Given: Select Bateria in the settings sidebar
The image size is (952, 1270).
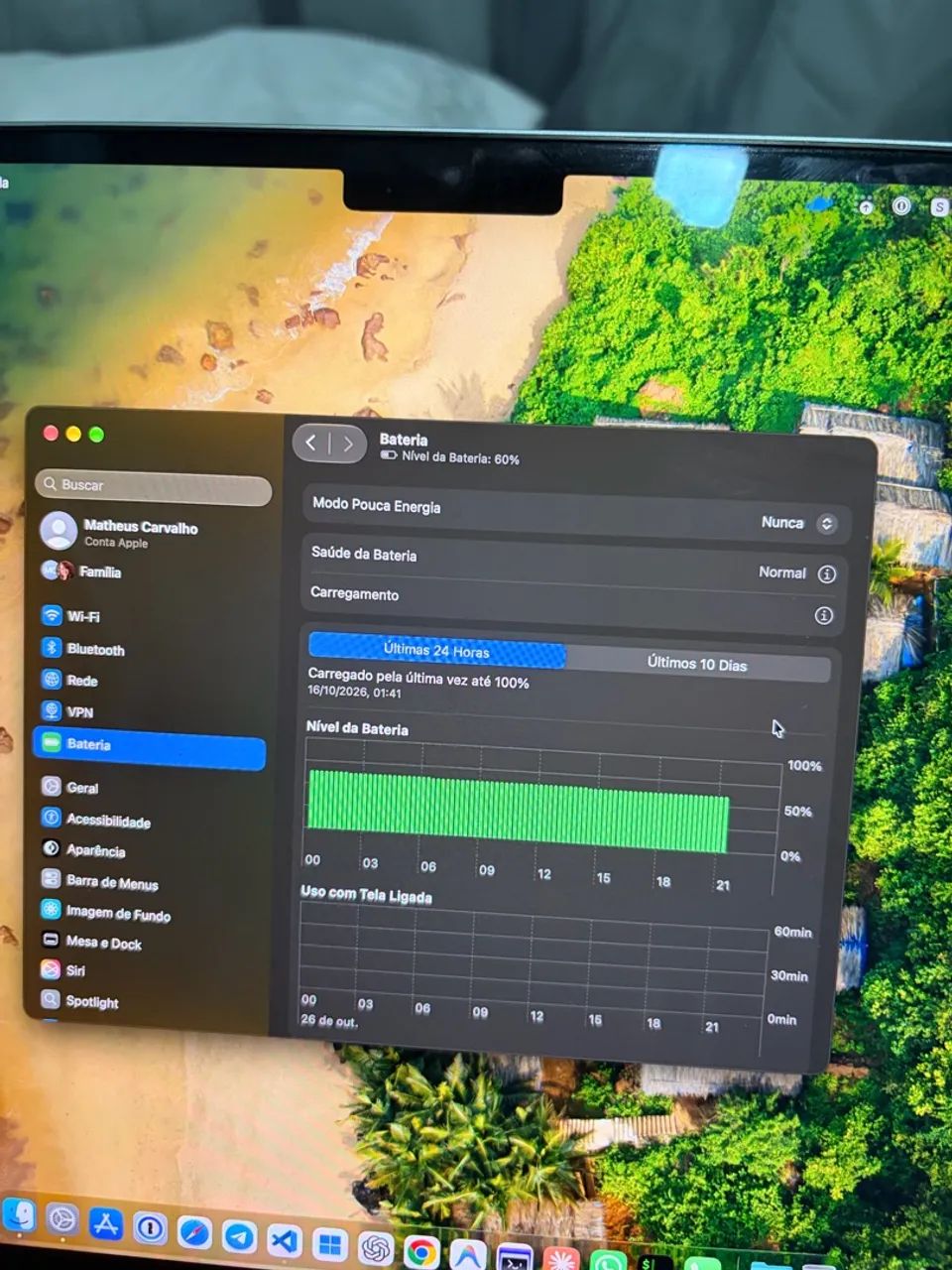Looking at the screenshot, I should [x=150, y=746].
